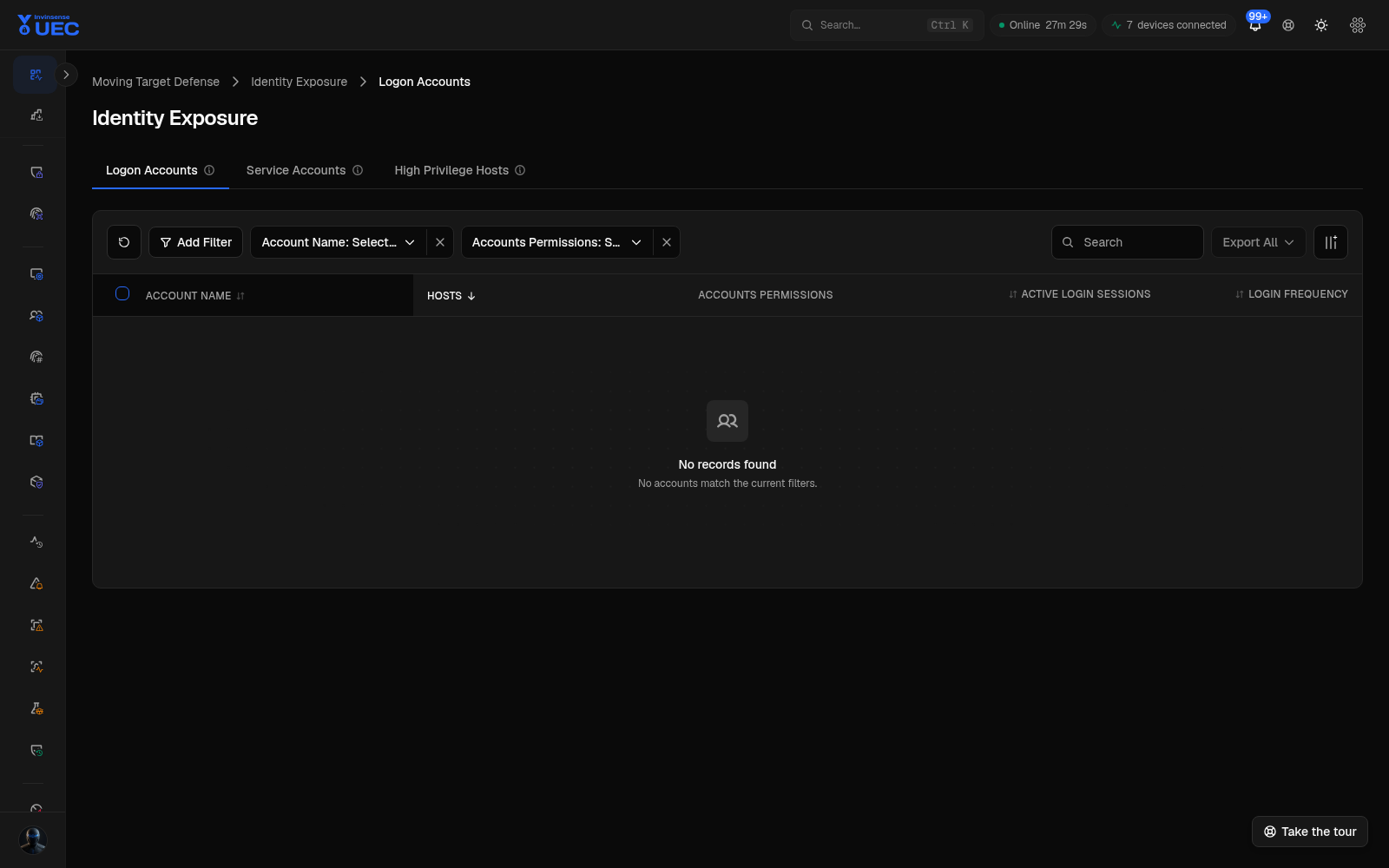The image size is (1389, 868).
Task: Open the building download sidebar icon
Action: click(36, 115)
